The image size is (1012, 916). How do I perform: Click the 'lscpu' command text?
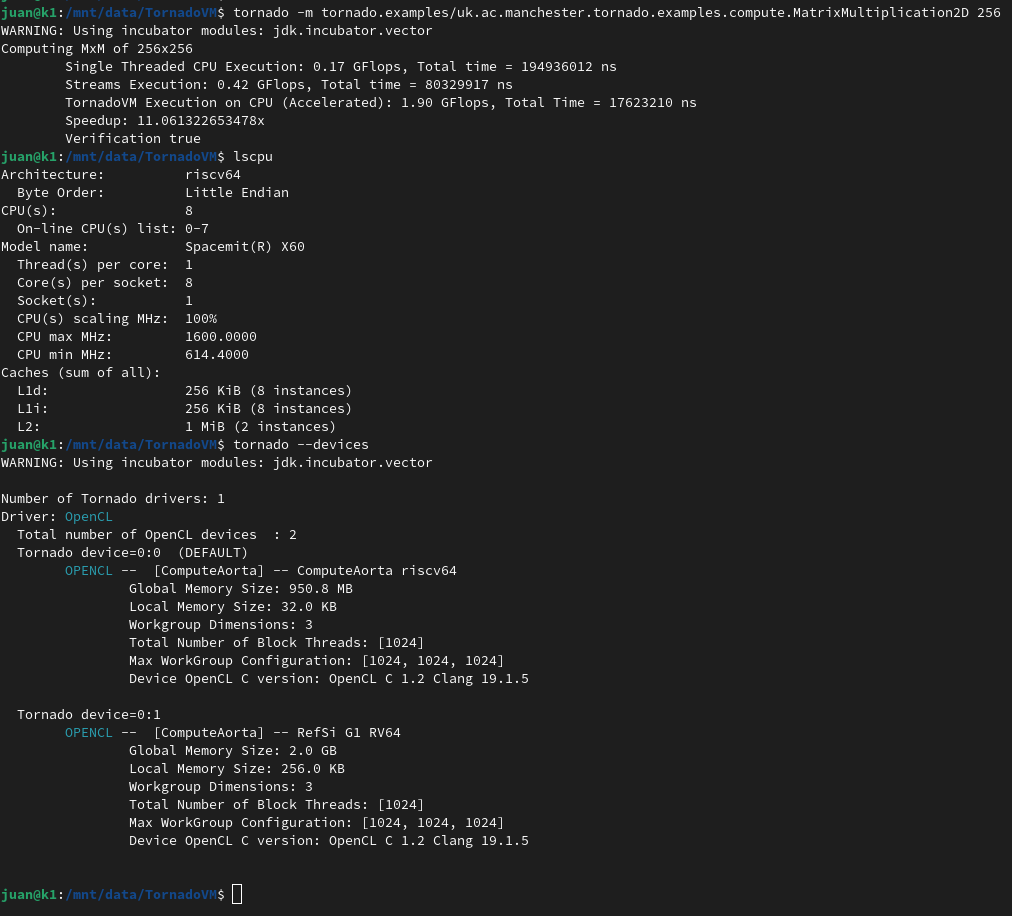coord(253,156)
